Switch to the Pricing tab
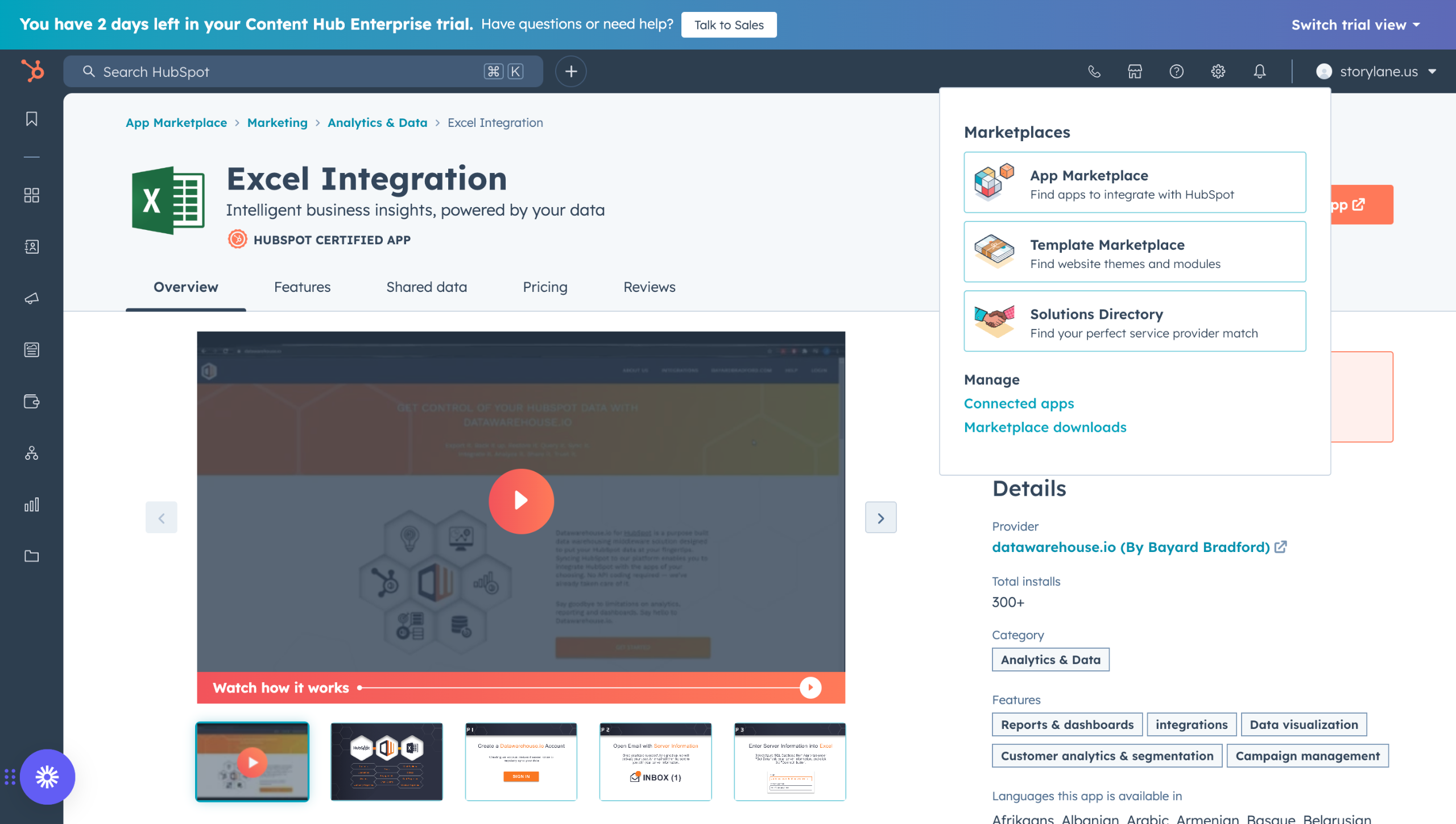 pos(545,287)
